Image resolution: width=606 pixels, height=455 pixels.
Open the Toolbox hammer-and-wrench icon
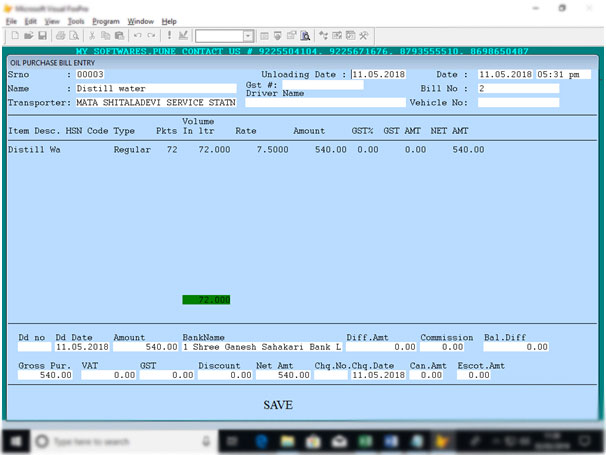tap(364, 36)
